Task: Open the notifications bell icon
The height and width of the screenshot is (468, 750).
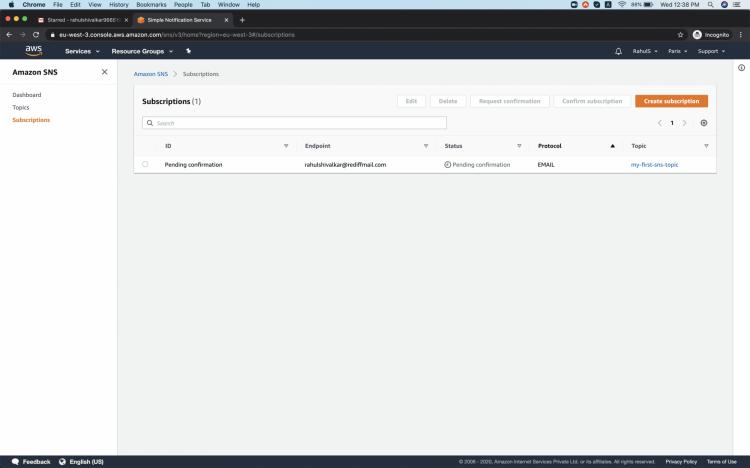Action: (618, 51)
